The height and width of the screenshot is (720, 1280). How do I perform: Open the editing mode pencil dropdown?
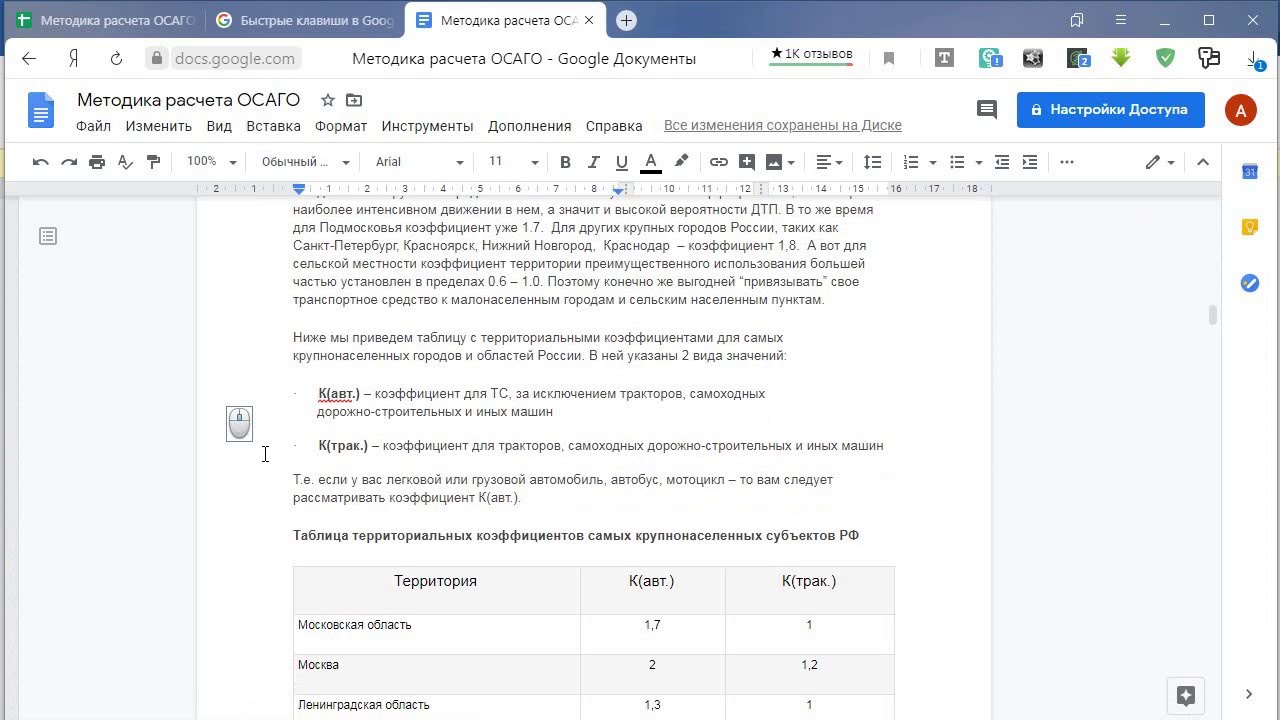tap(1160, 162)
